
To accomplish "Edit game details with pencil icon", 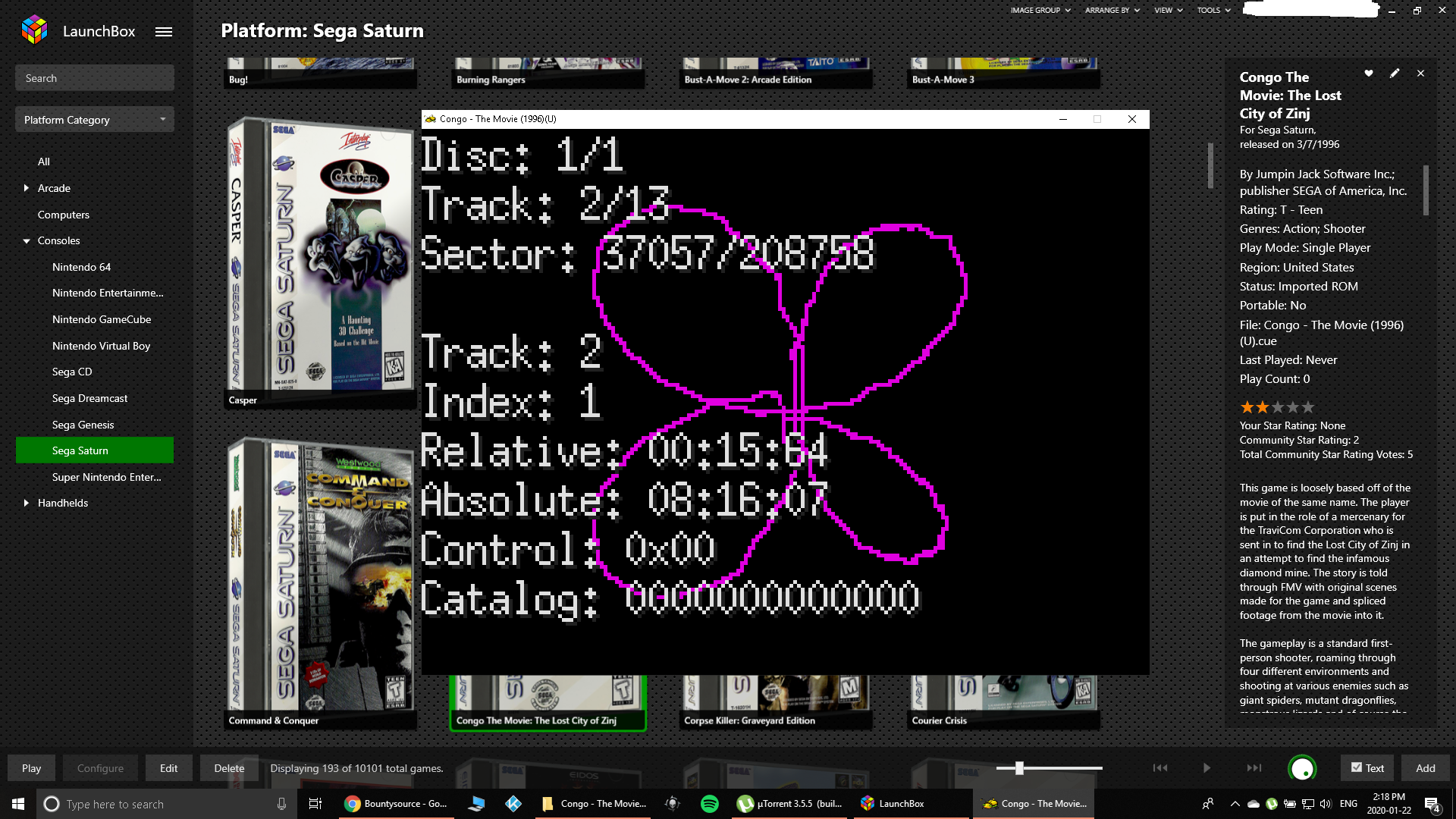I will (1395, 74).
